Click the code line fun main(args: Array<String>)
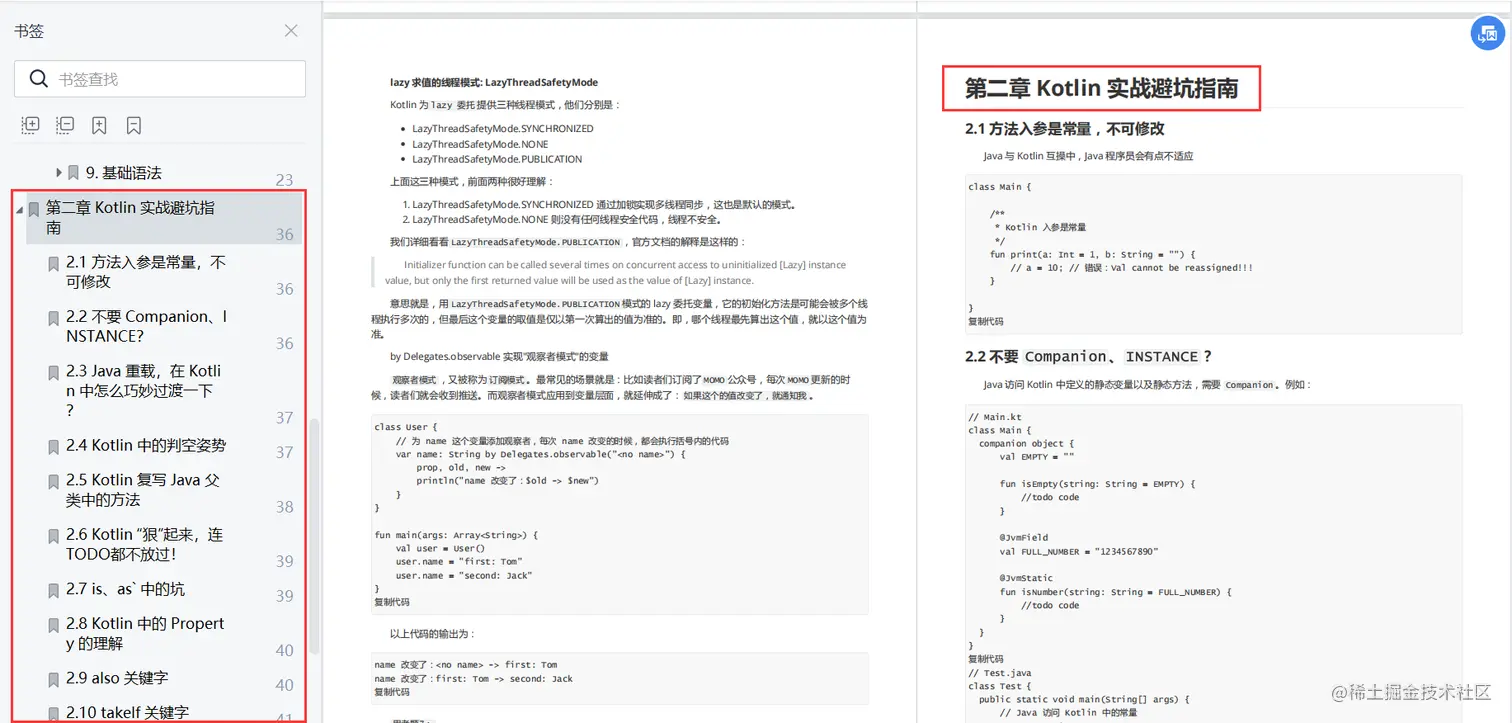The width and height of the screenshot is (1512, 723). click(456, 535)
